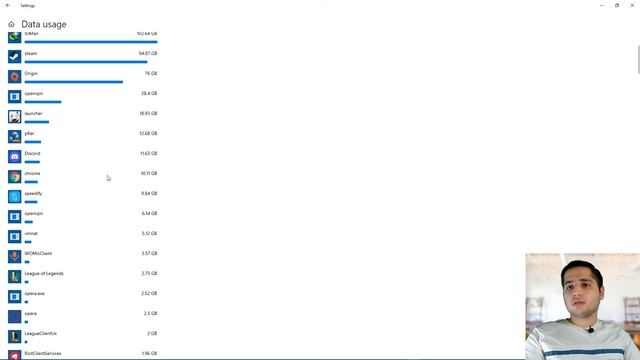Click the 76 GB usage value

pos(151,73)
